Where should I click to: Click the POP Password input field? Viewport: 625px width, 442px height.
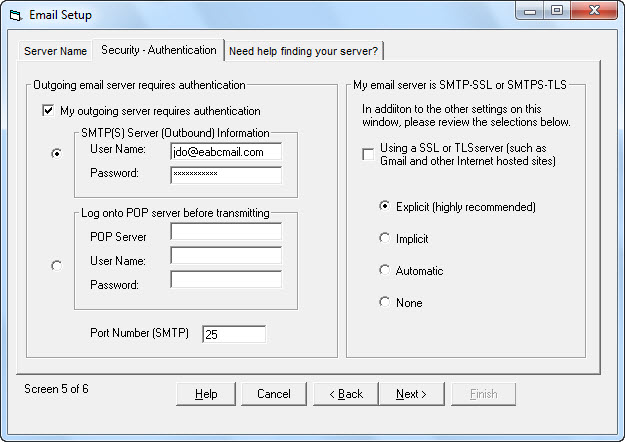(226, 279)
